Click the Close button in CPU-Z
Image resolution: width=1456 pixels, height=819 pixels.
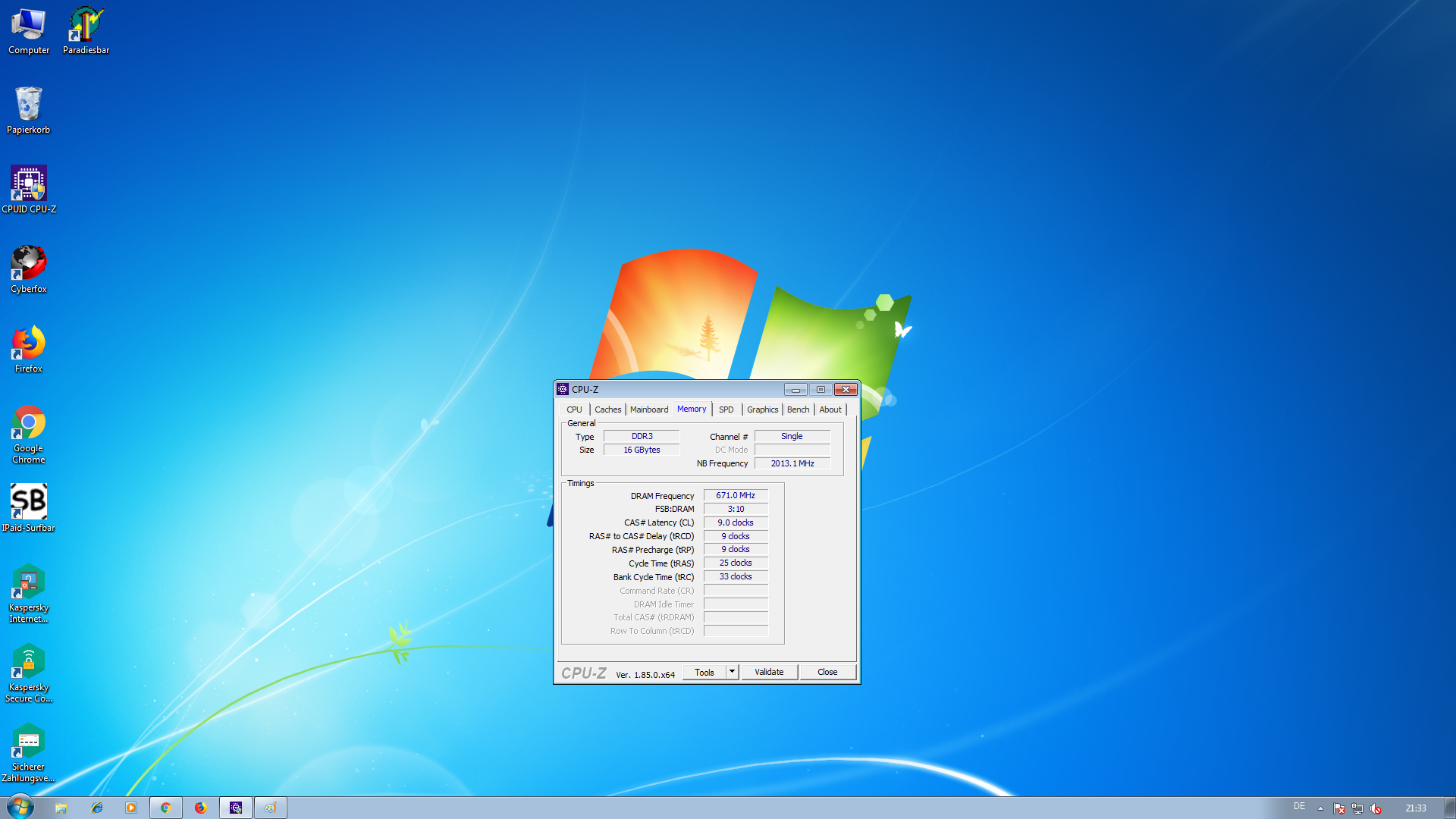(x=827, y=672)
